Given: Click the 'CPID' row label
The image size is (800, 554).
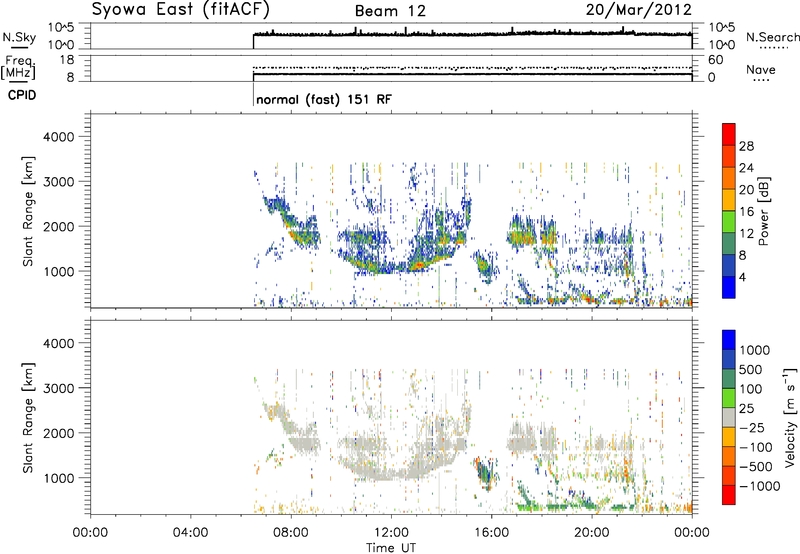Looking at the screenshot, I should coord(22,95).
